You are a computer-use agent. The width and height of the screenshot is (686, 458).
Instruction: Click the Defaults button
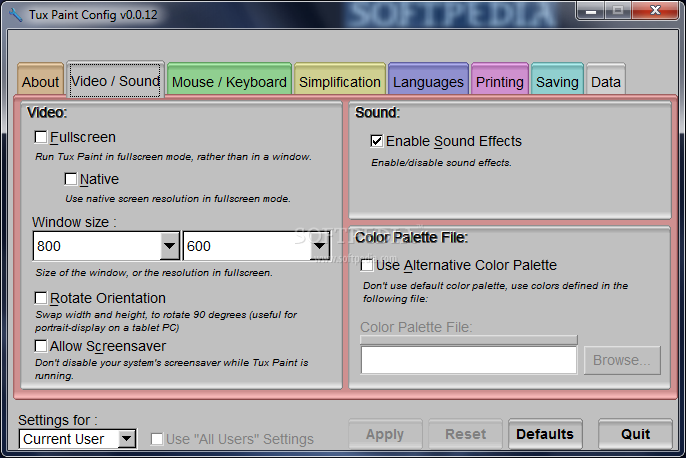point(545,434)
